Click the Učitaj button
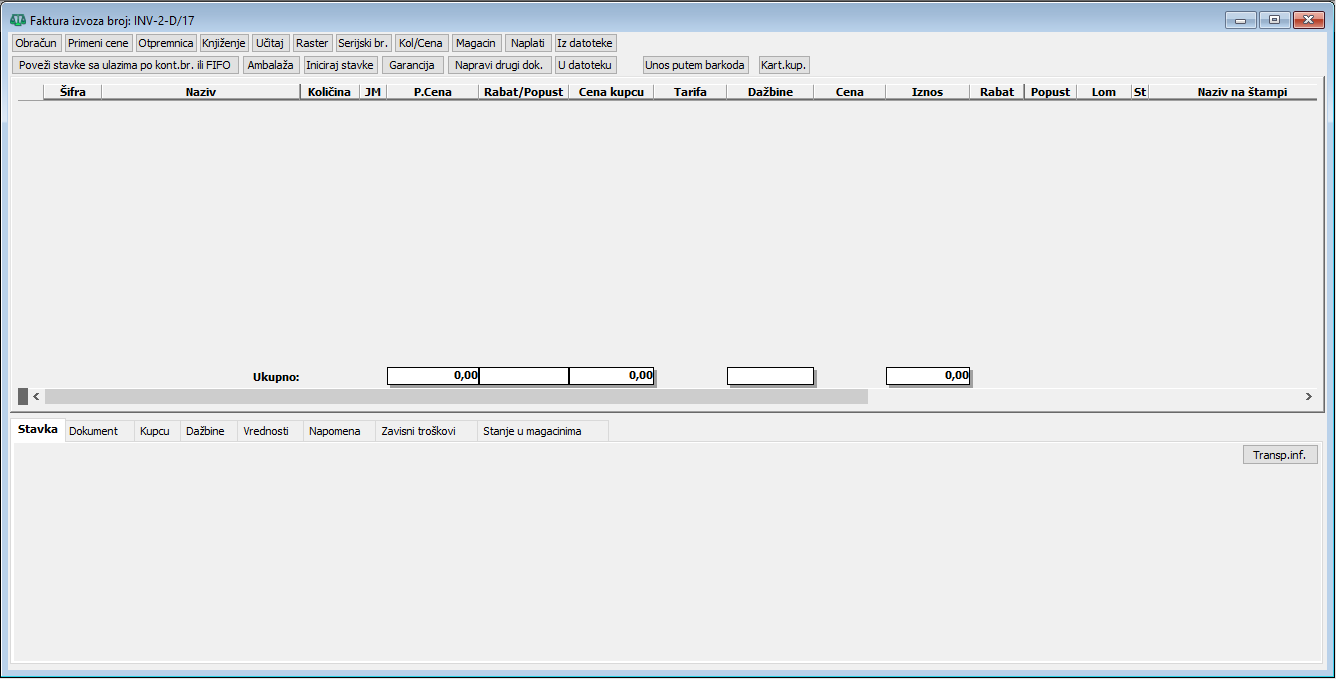Screen dimensions: 1336x679 [270, 43]
